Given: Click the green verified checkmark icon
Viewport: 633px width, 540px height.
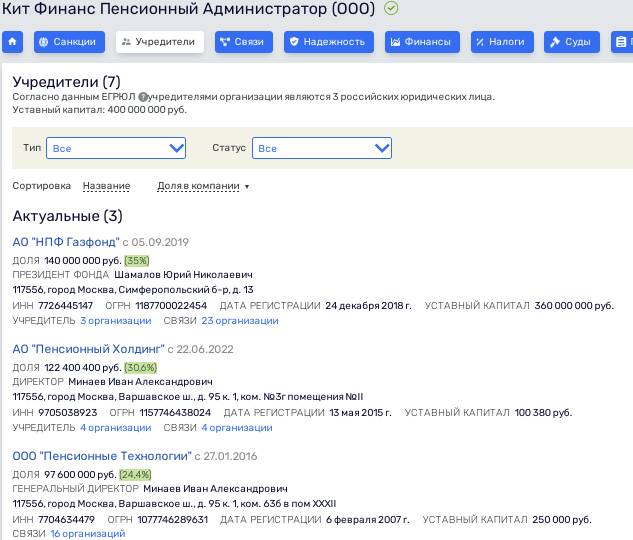Looking at the screenshot, I should (391, 9).
